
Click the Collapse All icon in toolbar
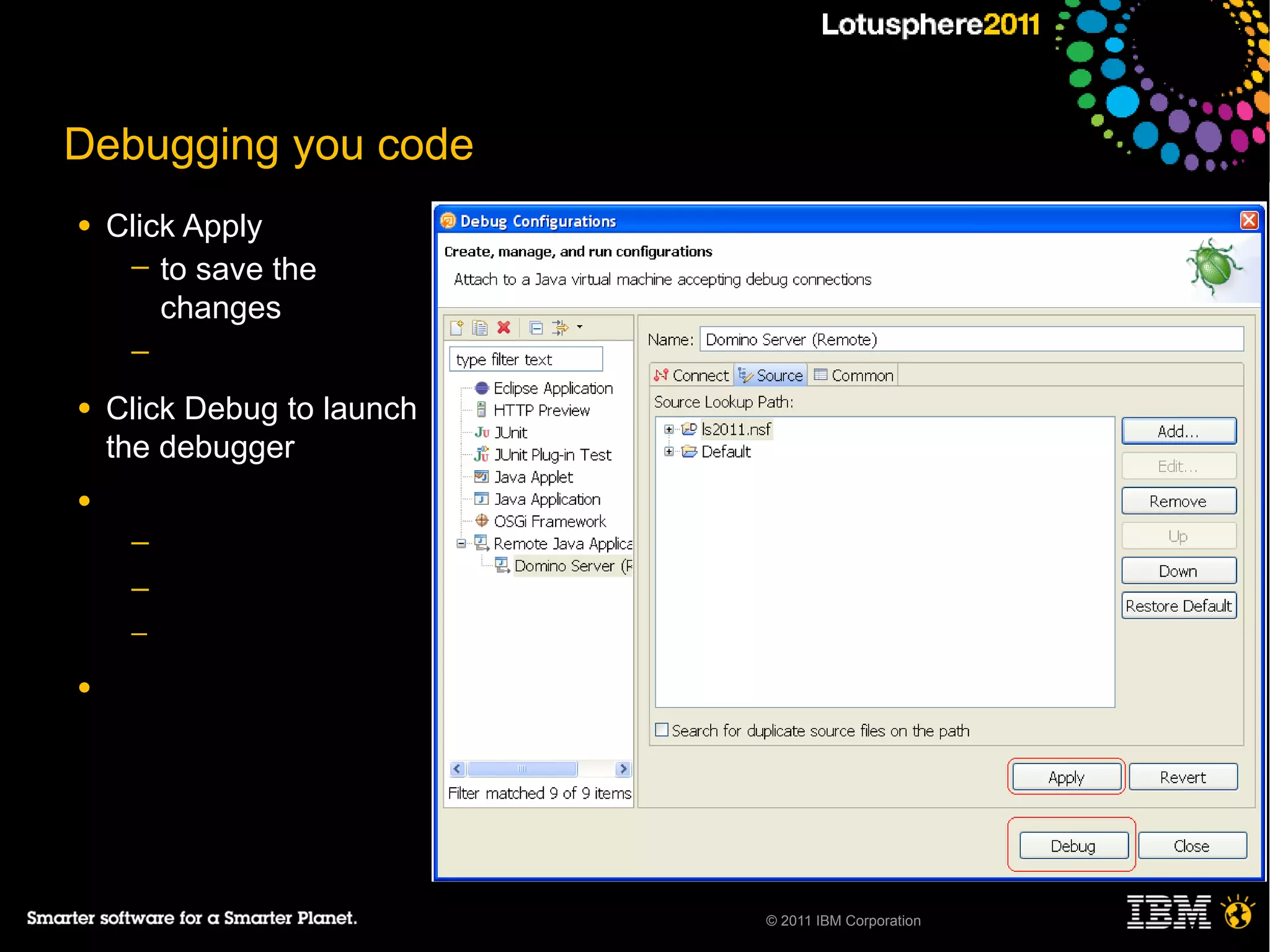(536, 327)
